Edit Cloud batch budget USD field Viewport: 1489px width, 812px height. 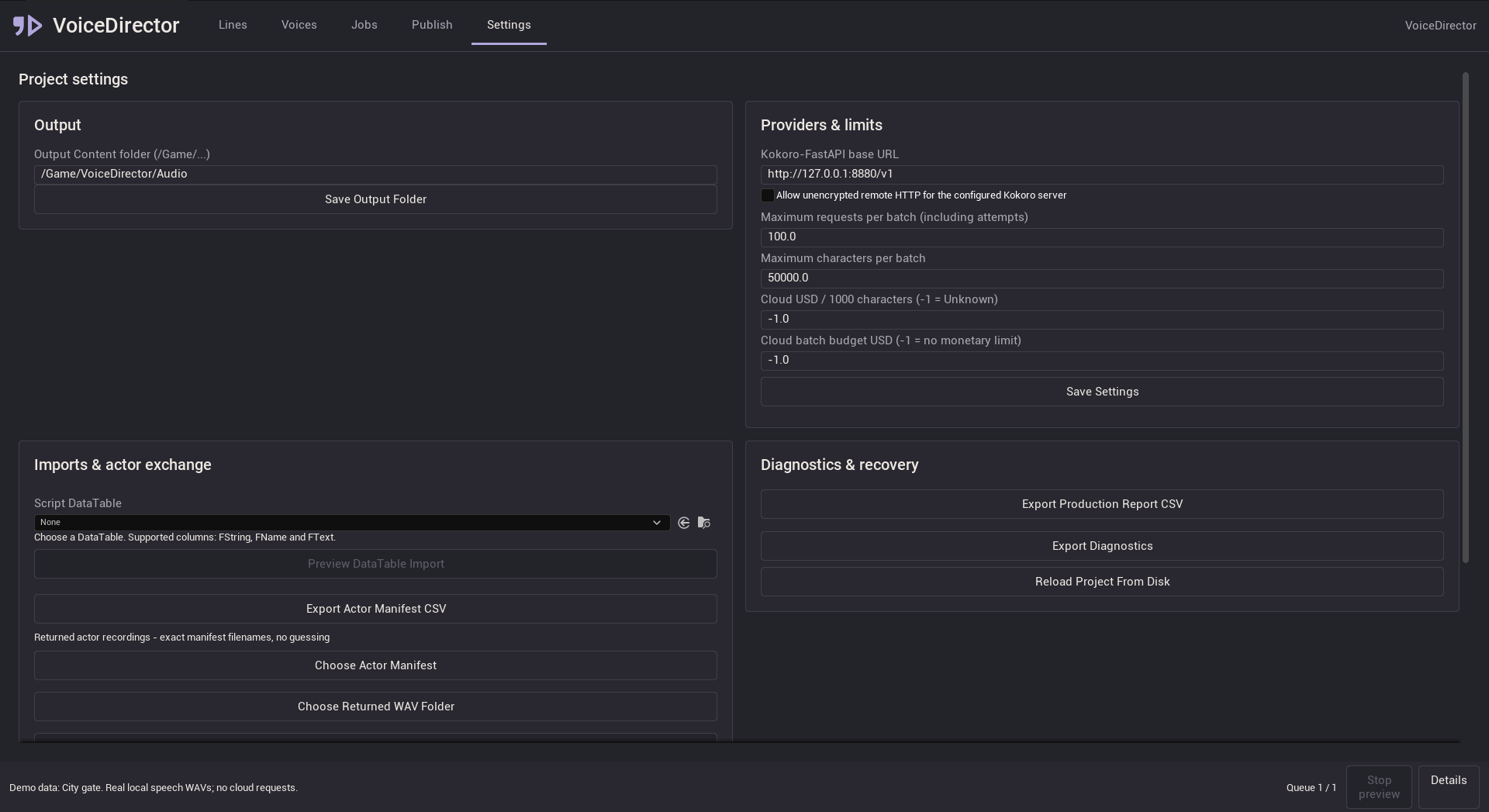tap(1102, 361)
